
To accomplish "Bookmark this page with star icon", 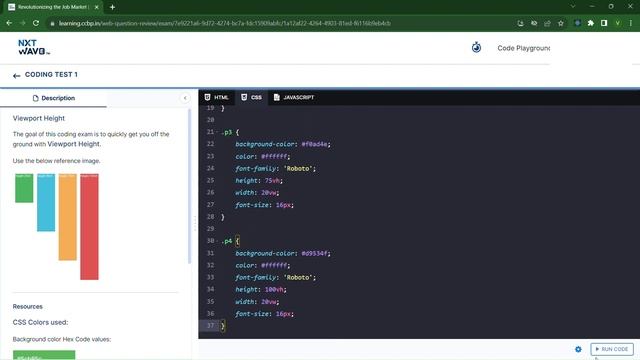I will (561, 23).
